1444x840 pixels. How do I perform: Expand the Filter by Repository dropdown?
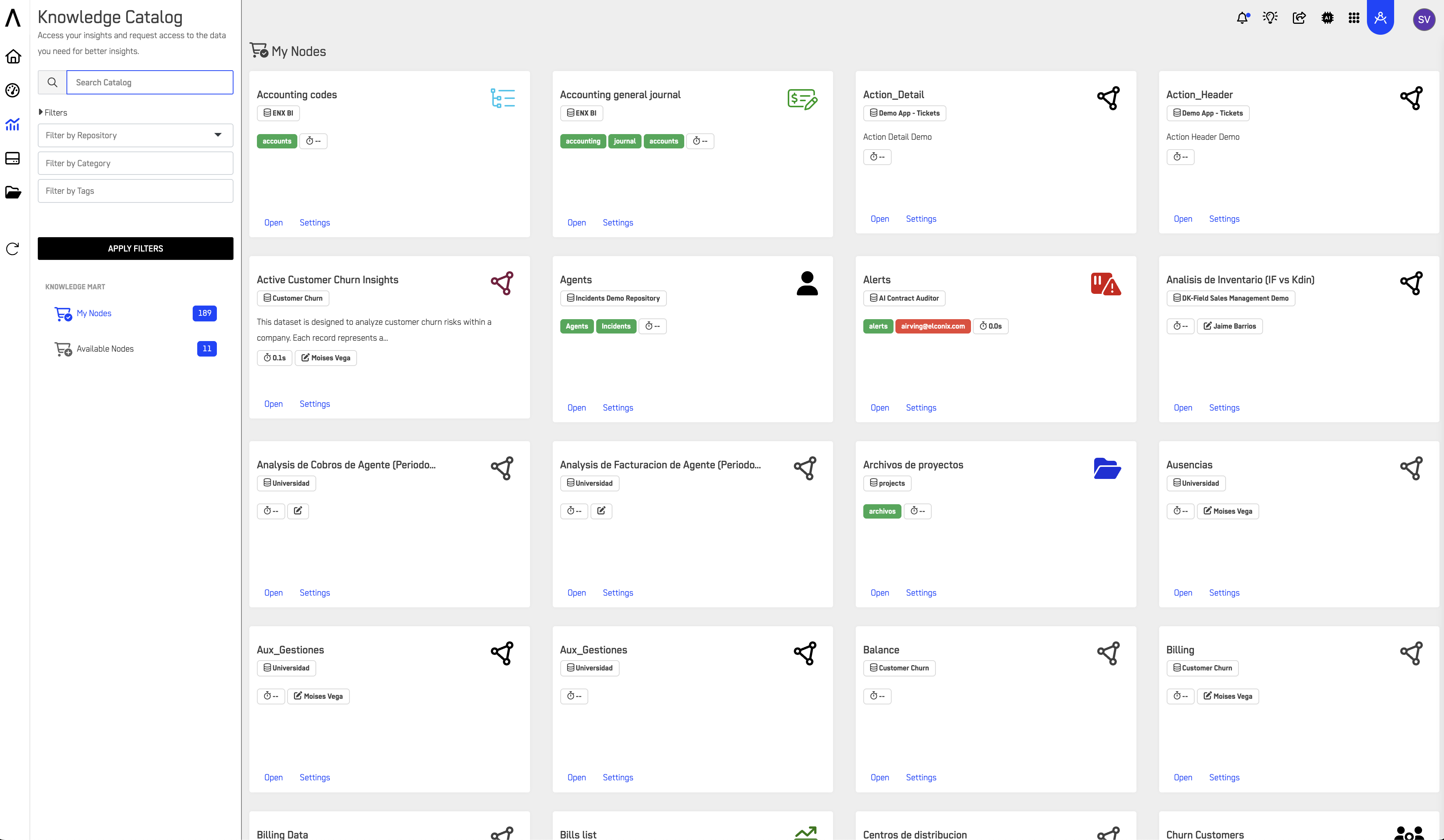[x=135, y=135]
